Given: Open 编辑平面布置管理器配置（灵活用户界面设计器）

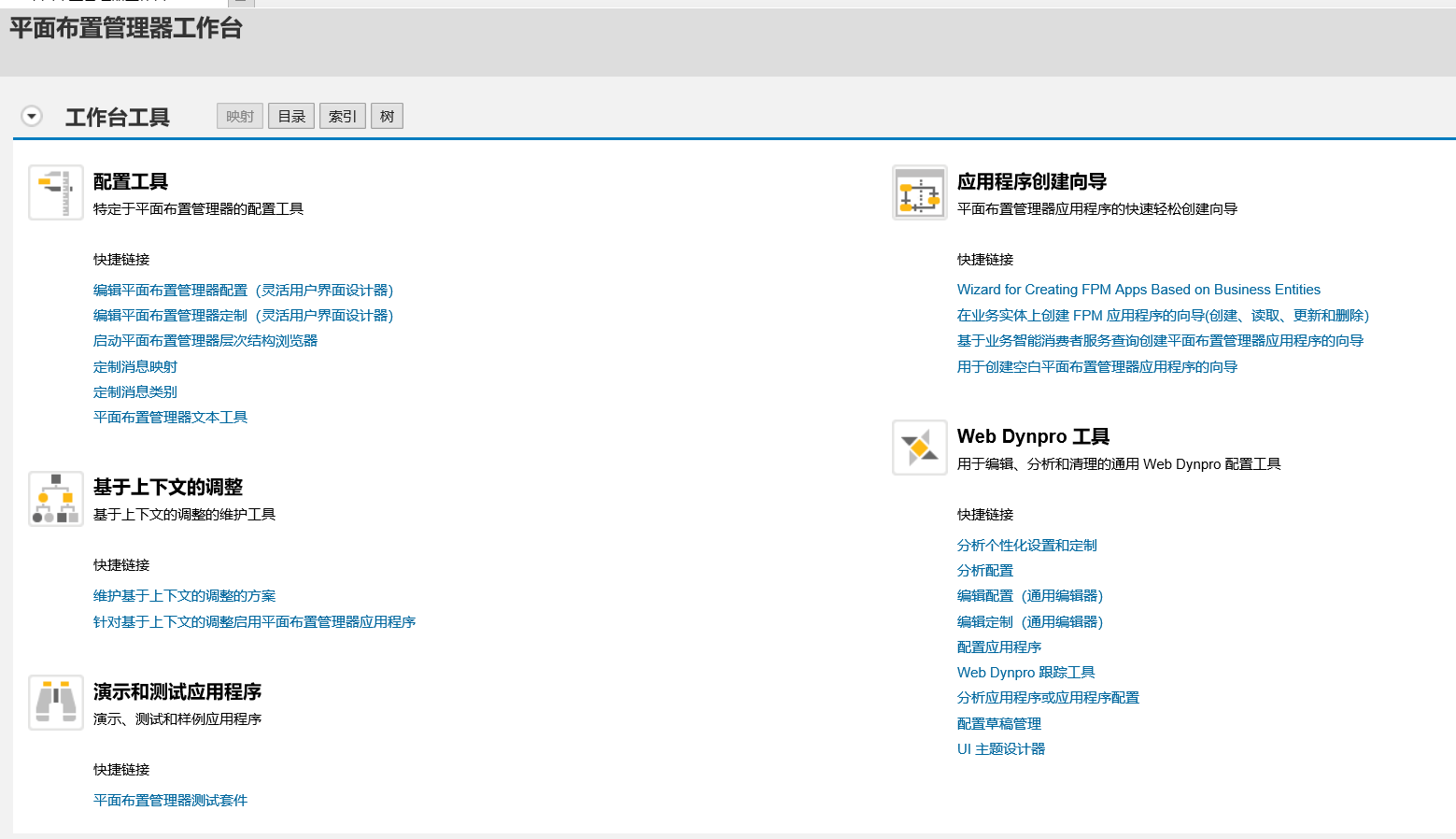Looking at the screenshot, I should point(243,290).
